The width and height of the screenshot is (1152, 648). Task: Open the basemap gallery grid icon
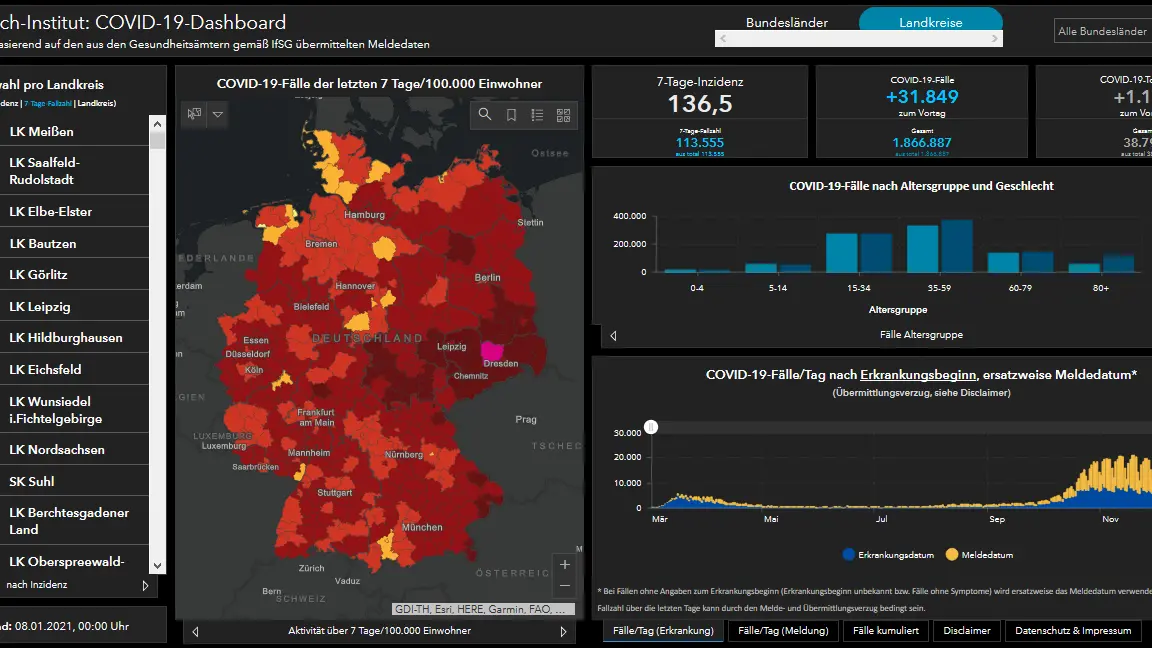pos(563,115)
